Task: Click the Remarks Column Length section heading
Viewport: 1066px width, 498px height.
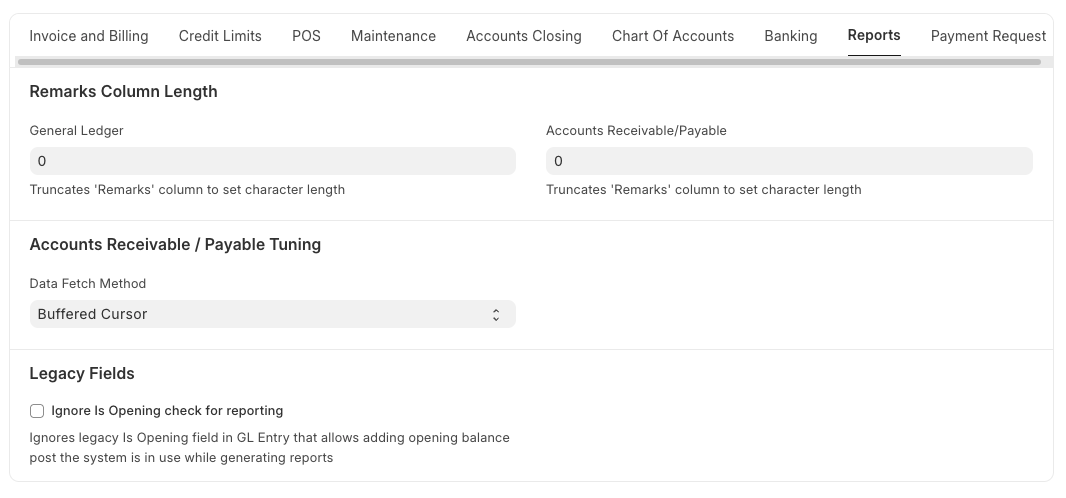Action: tap(123, 92)
